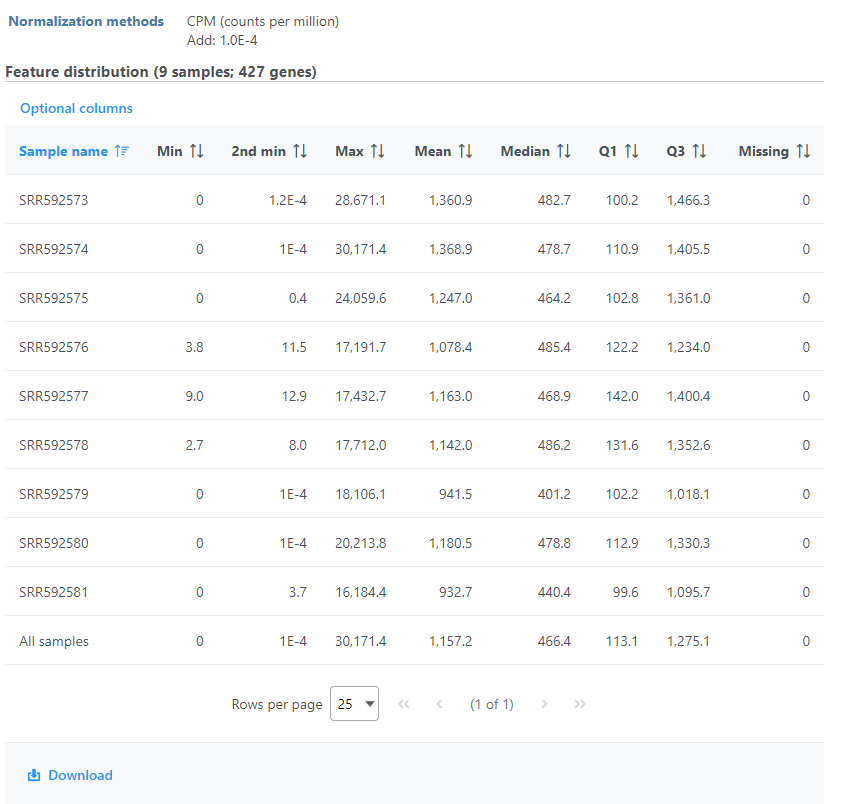Image resolution: width=842 pixels, height=804 pixels.
Task: Click Q3 value 1,466.3
Action: [688, 200]
